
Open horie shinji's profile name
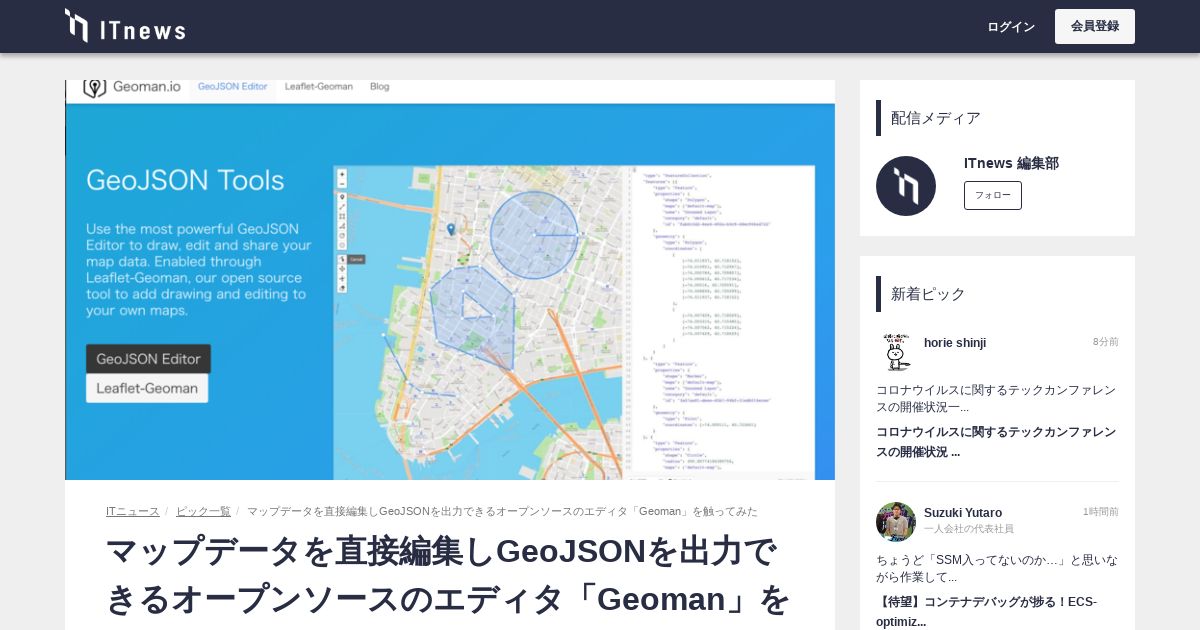(x=955, y=343)
